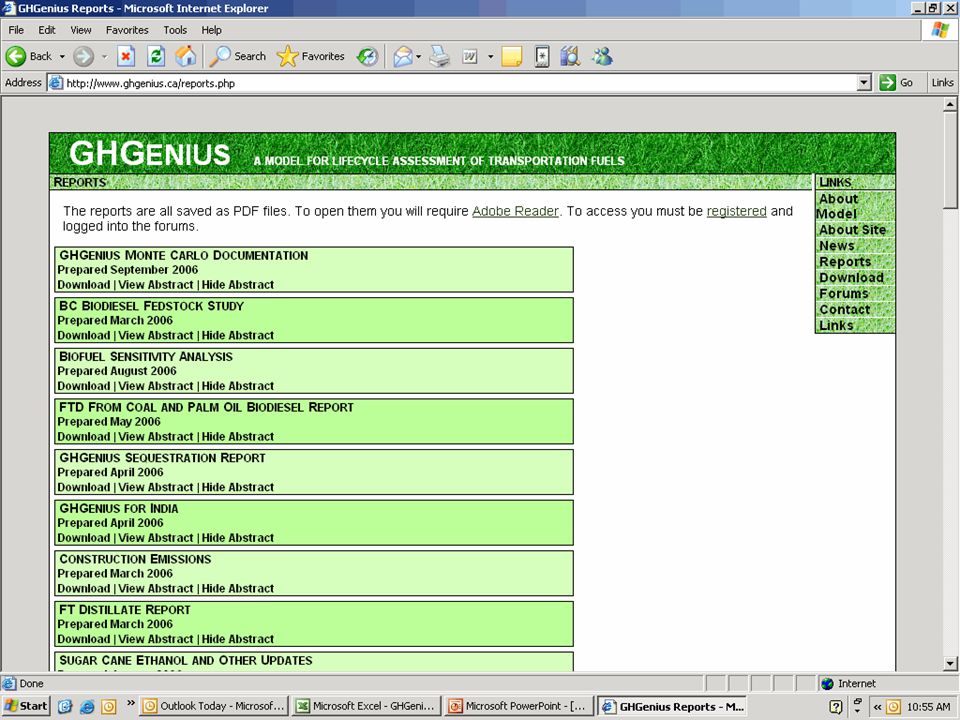Click the help question mark tray icon
Image resolution: width=960 pixels, height=720 pixels.
[836, 707]
